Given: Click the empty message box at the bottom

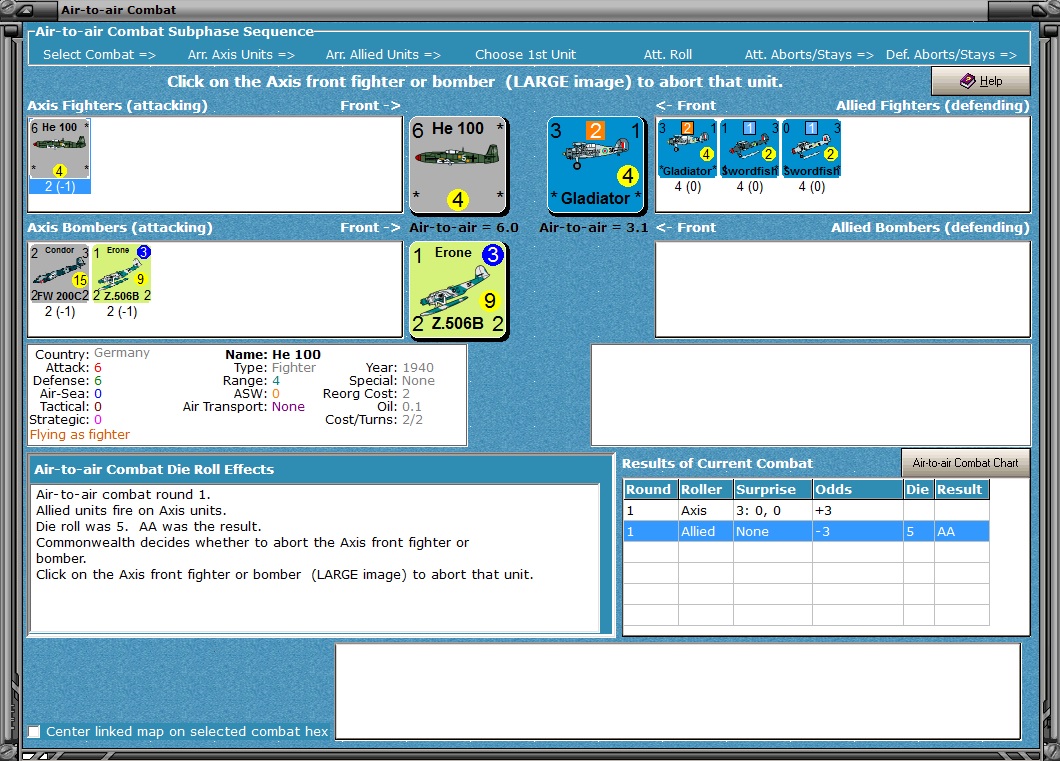Looking at the screenshot, I should 678,691.
